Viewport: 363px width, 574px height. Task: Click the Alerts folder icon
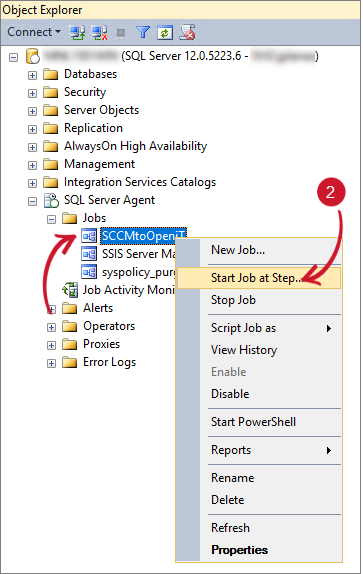[70, 309]
